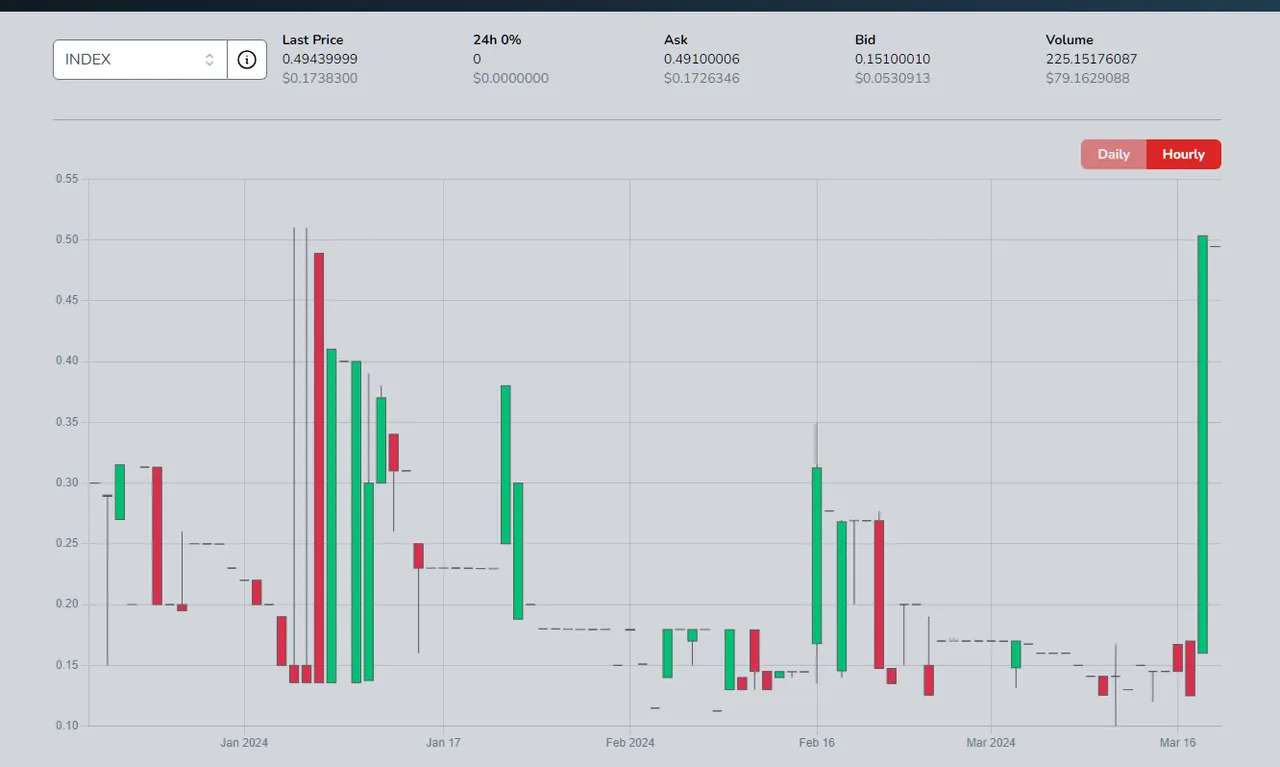The height and width of the screenshot is (767, 1280).
Task: Click the Ask value 0.49100006
Action: (x=702, y=59)
